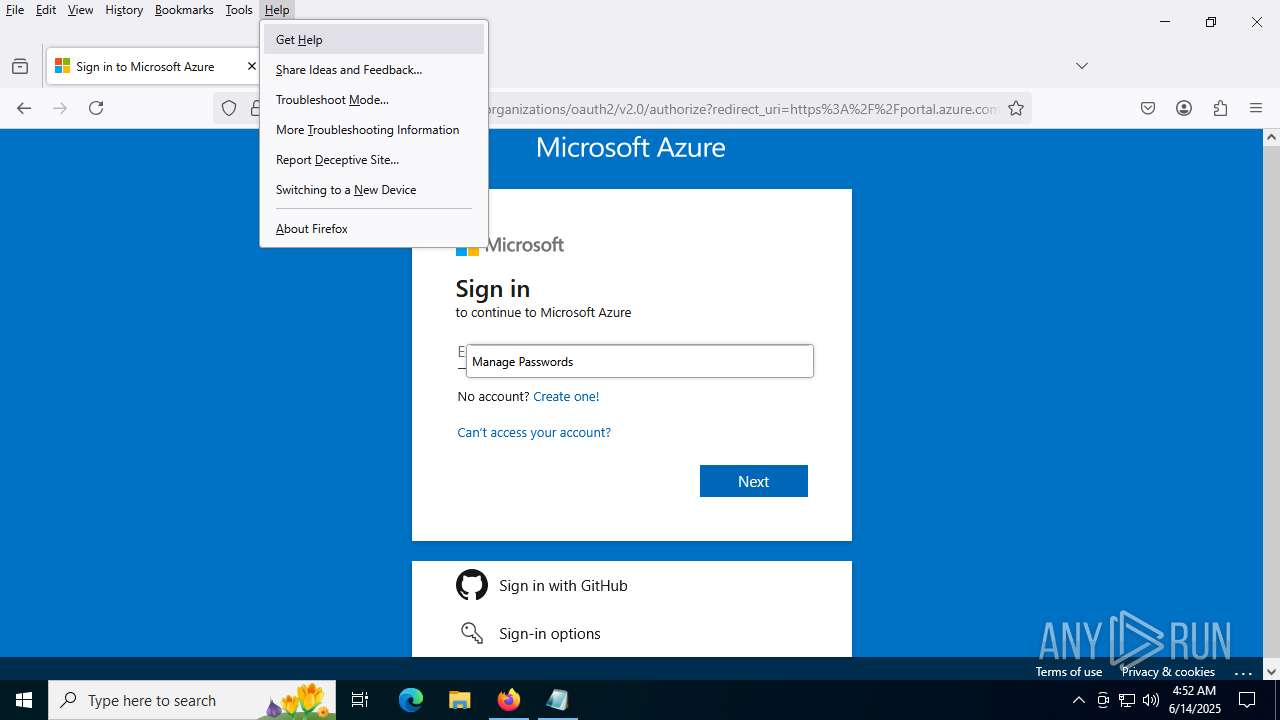Close the Sign in to Microsoft Azure tab
Screen dimensions: 1280x720
(x=251, y=66)
